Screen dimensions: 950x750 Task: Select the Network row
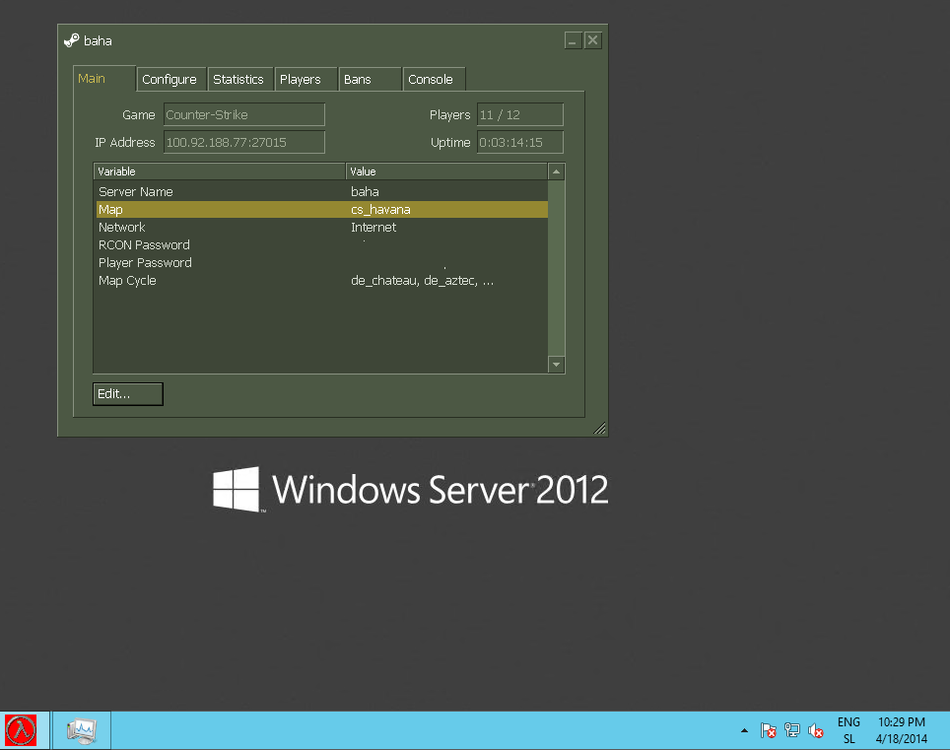pos(322,227)
